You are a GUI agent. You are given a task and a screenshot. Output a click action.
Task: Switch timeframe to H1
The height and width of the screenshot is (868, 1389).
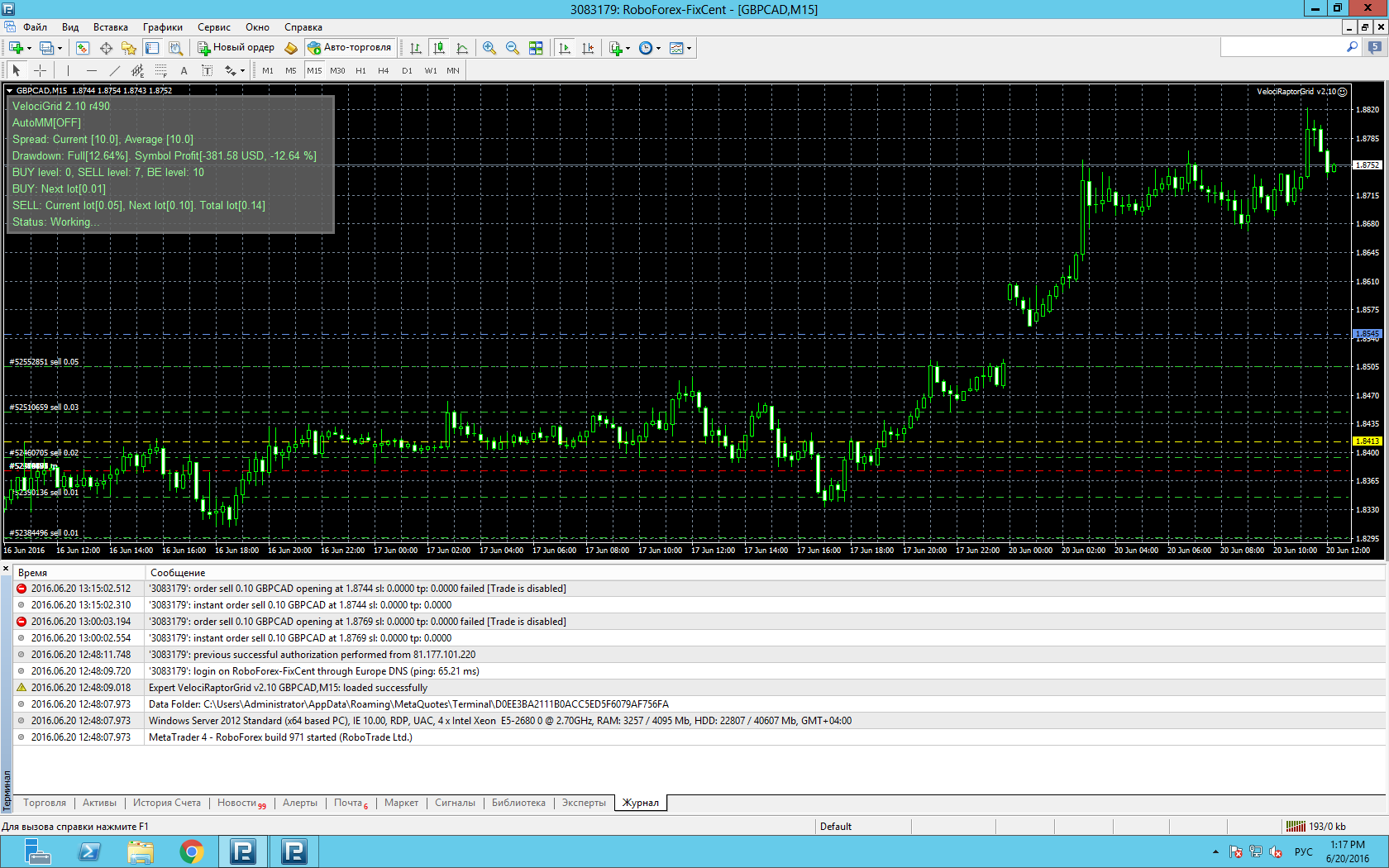(x=360, y=70)
